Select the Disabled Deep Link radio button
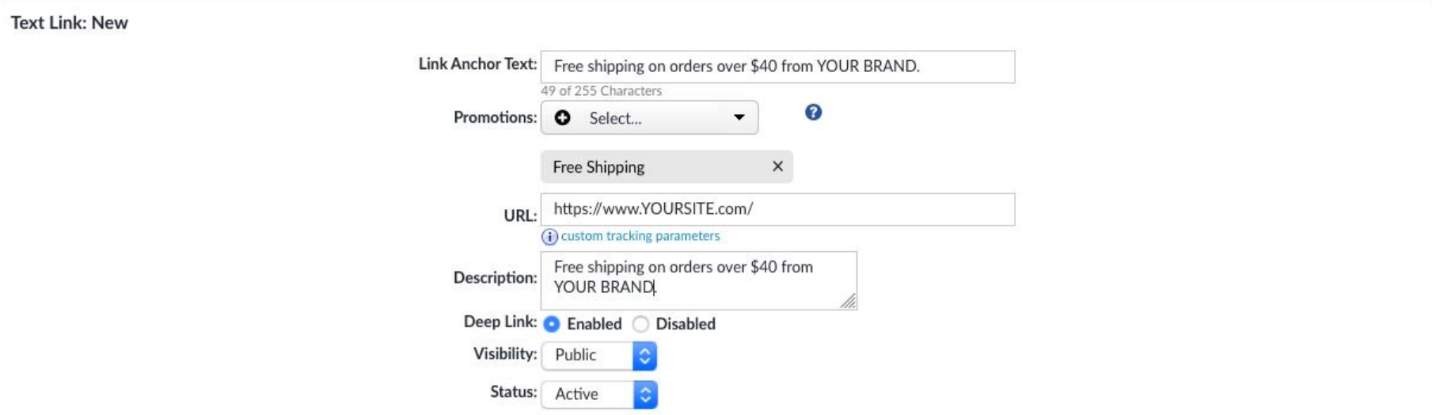1432x415 pixels. pyautogui.click(x=641, y=324)
